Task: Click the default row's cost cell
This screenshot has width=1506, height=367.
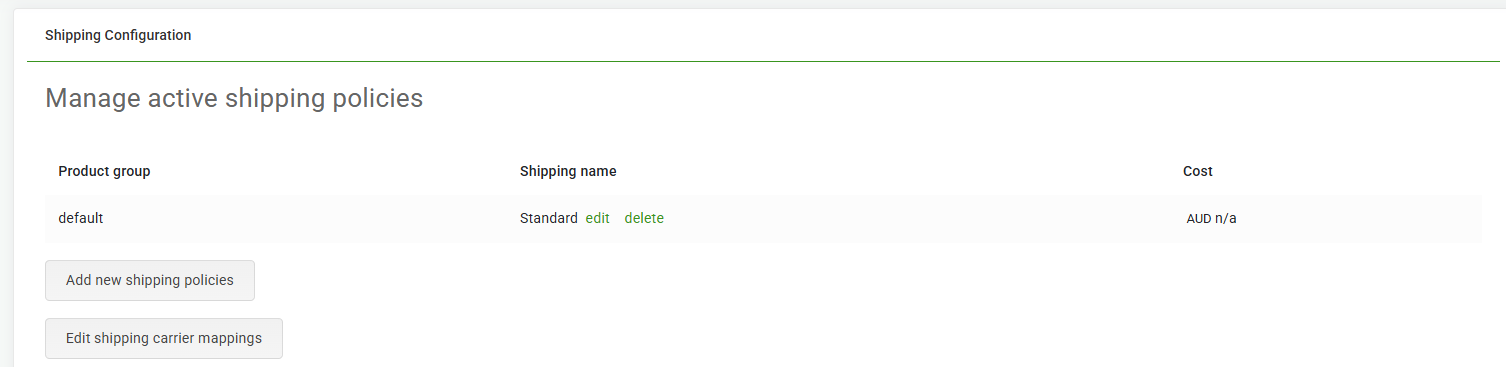Action: [1212, 219]
